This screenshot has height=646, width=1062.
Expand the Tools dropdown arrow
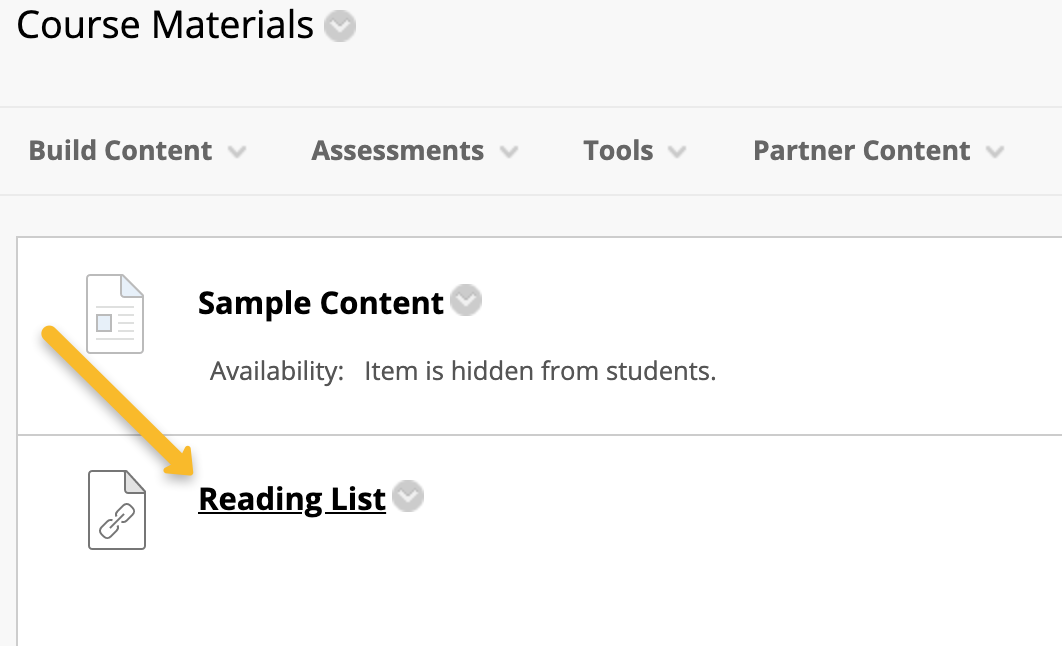click(x=677, y=153)
